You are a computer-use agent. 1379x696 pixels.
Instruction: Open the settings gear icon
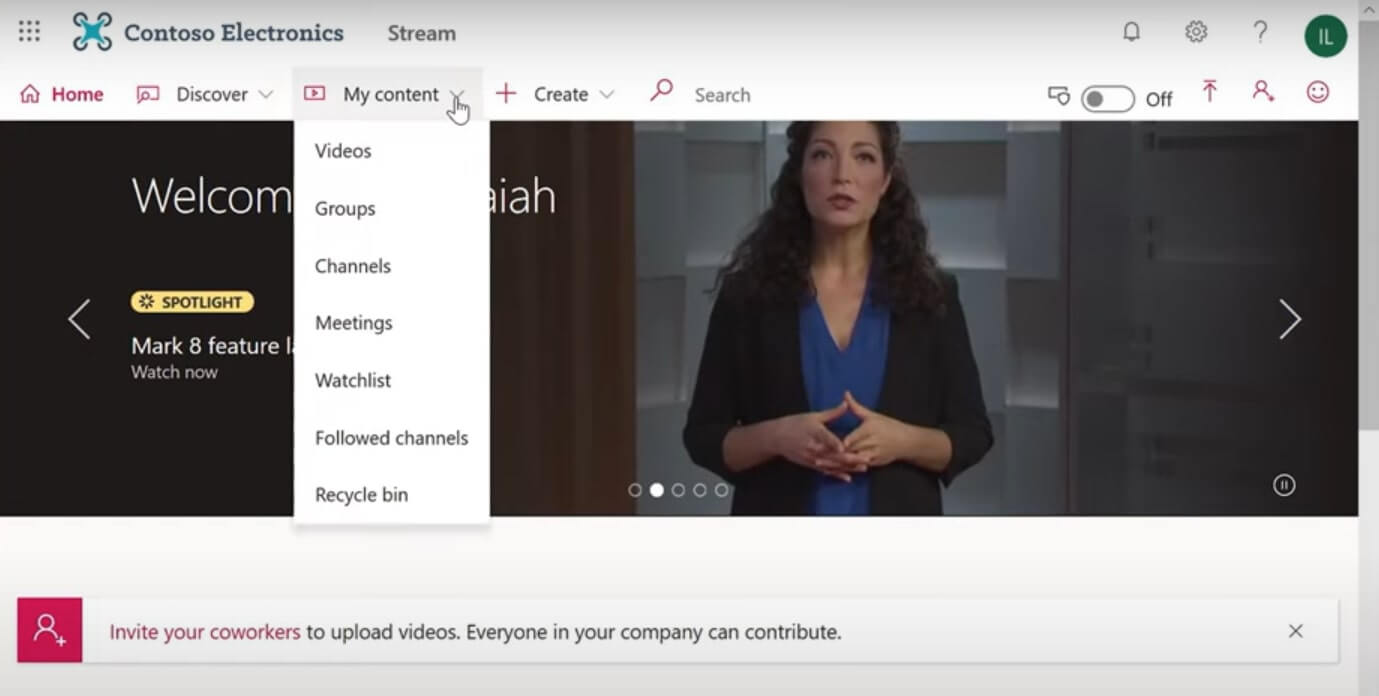pyautogui.click(x=1195, y=32)
